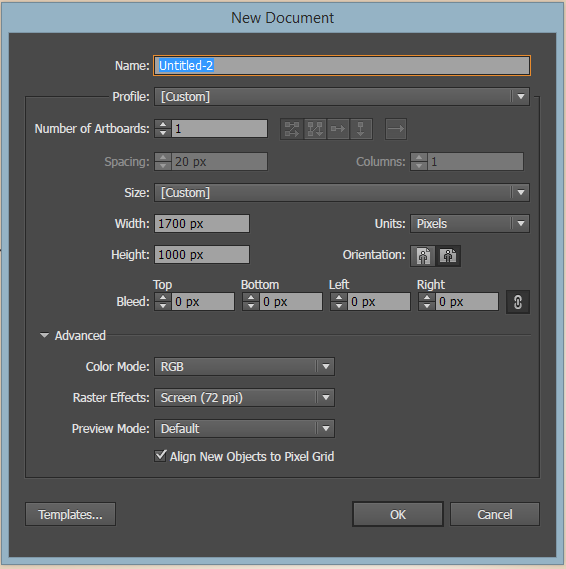Click the Right bleed value field

tap(467, 302)
